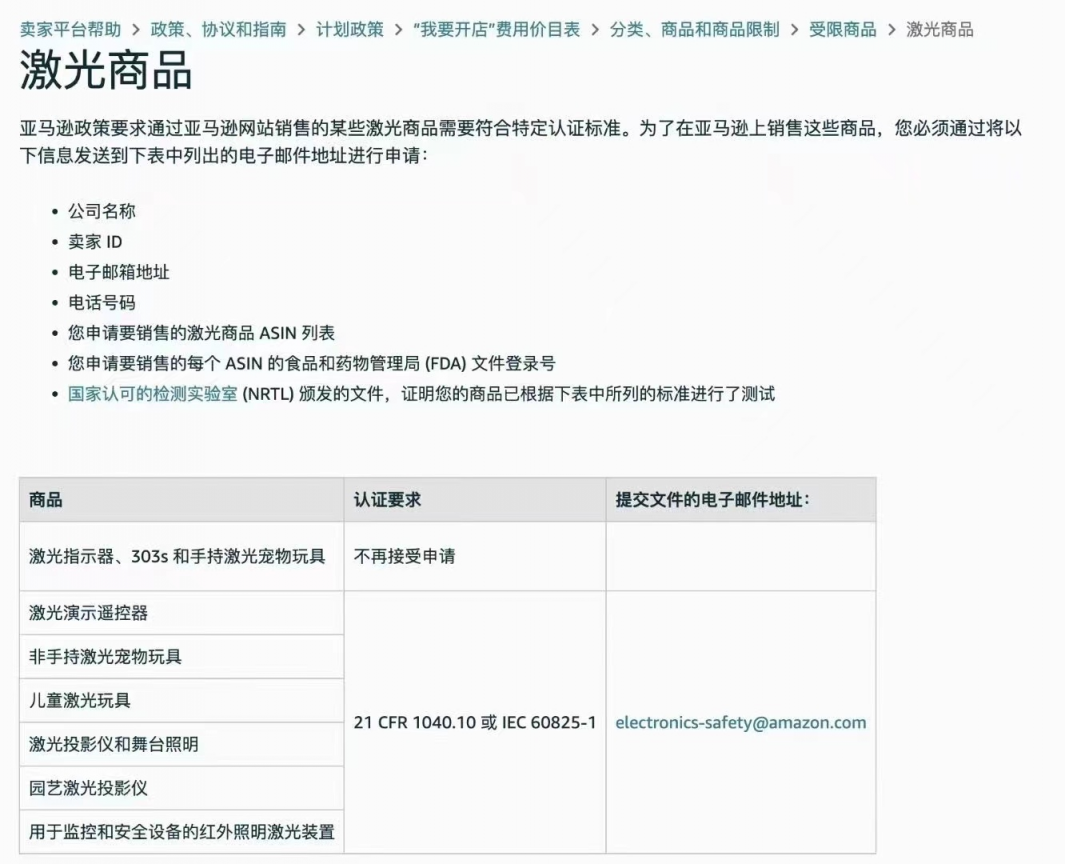
Task: Select the 公司名称 bullet item
Action: [x=102, y=211]
